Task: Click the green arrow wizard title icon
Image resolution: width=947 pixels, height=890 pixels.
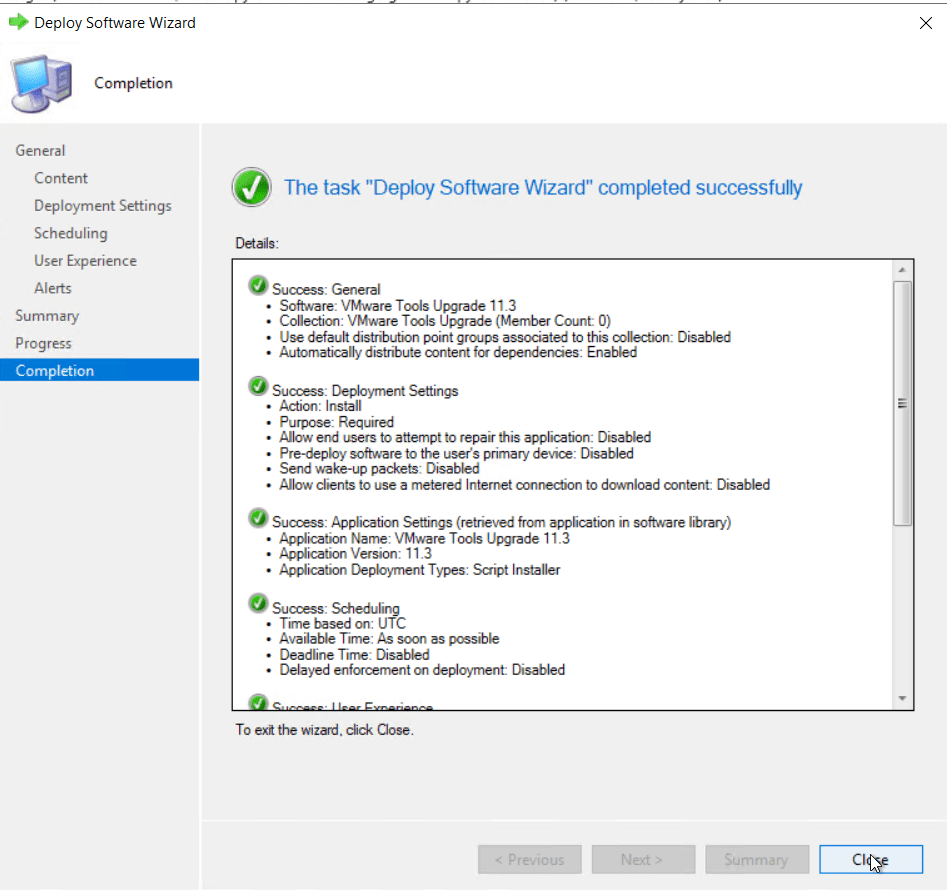Action: 18,22
